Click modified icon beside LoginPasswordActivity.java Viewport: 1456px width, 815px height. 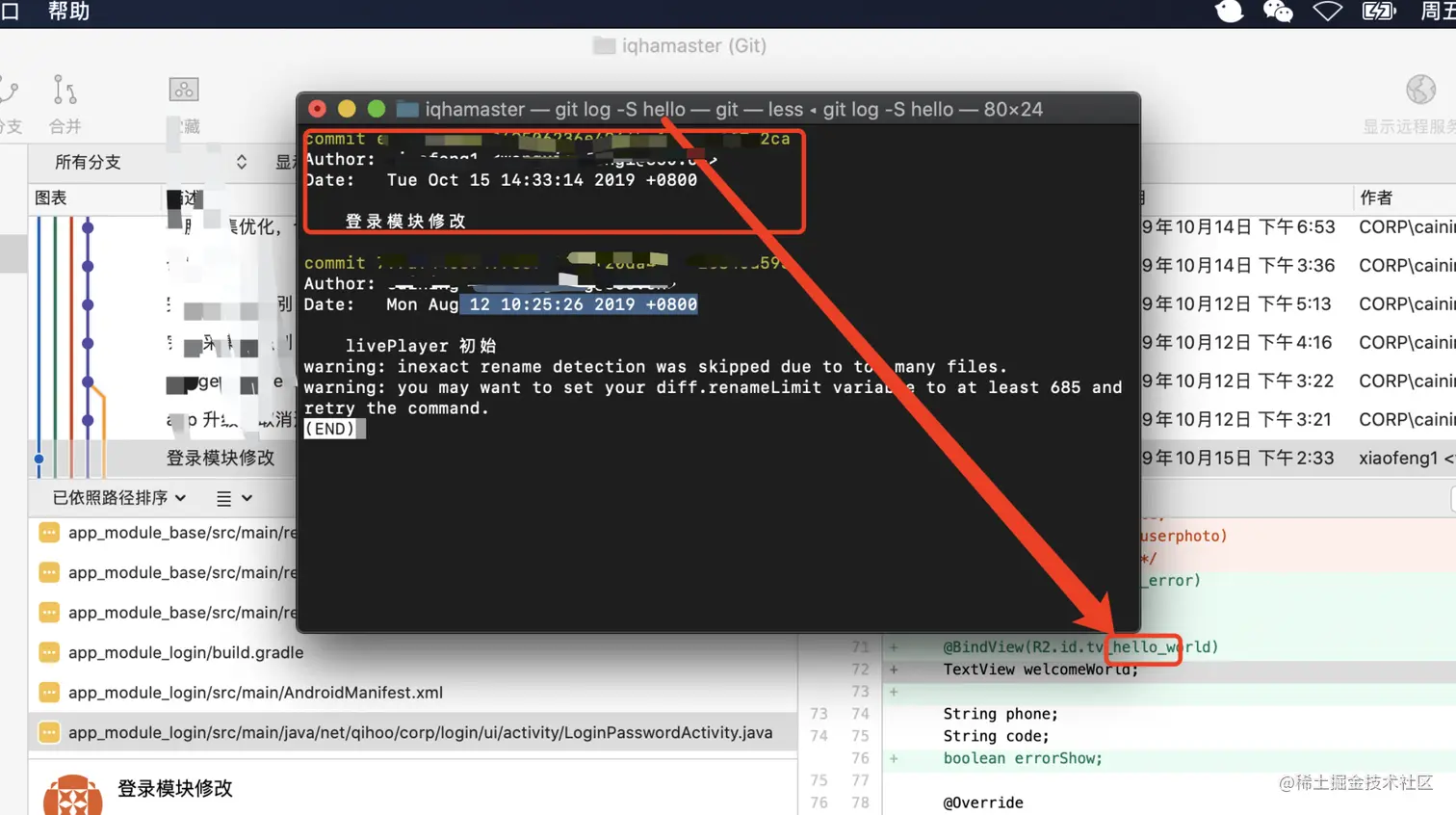pyautogui.click(x=49, y=733)
